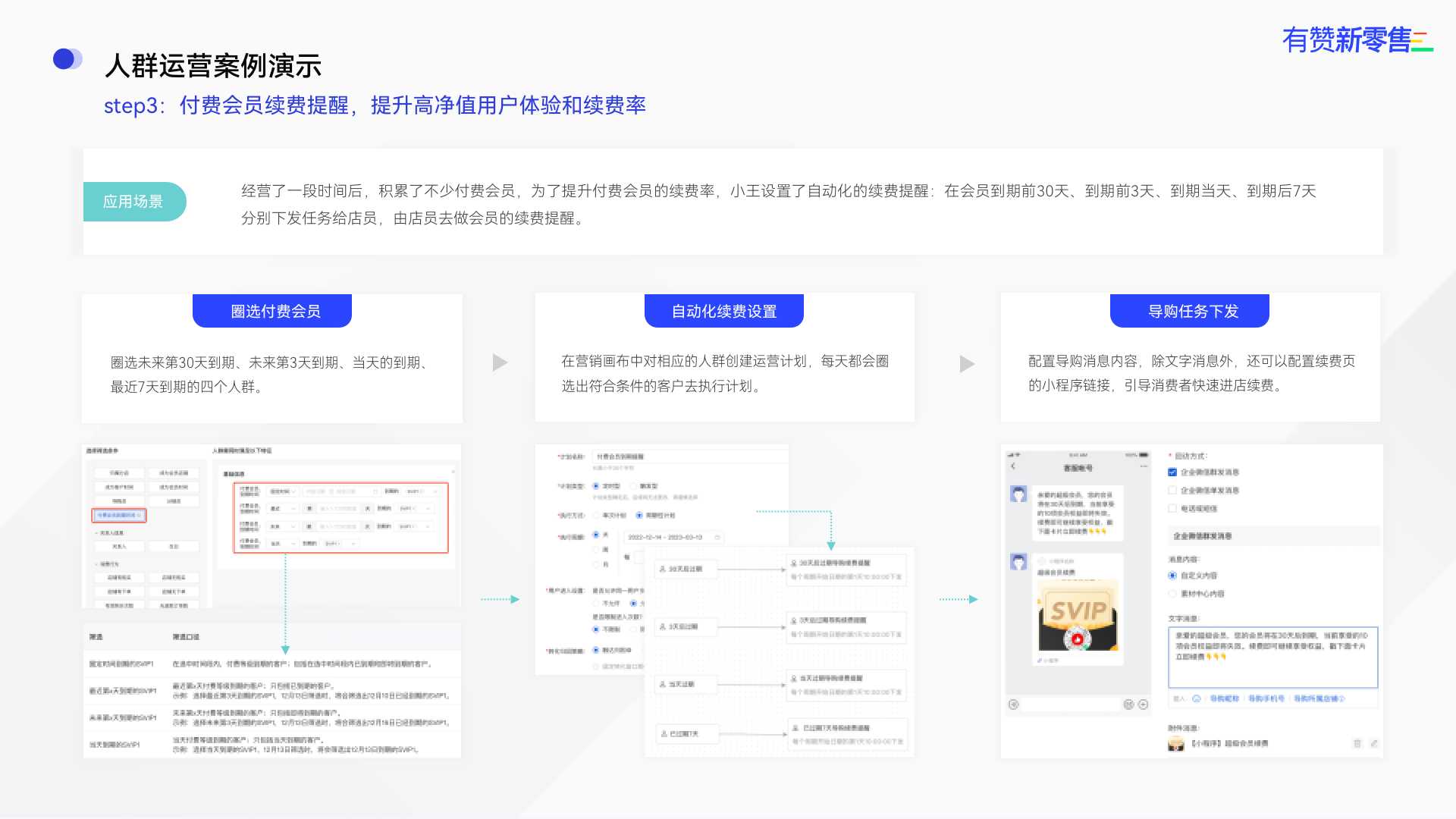The image size is (1456, 819).
Task: Open the three-dot menu in the phone chat header
Action: pos(1144,466)
